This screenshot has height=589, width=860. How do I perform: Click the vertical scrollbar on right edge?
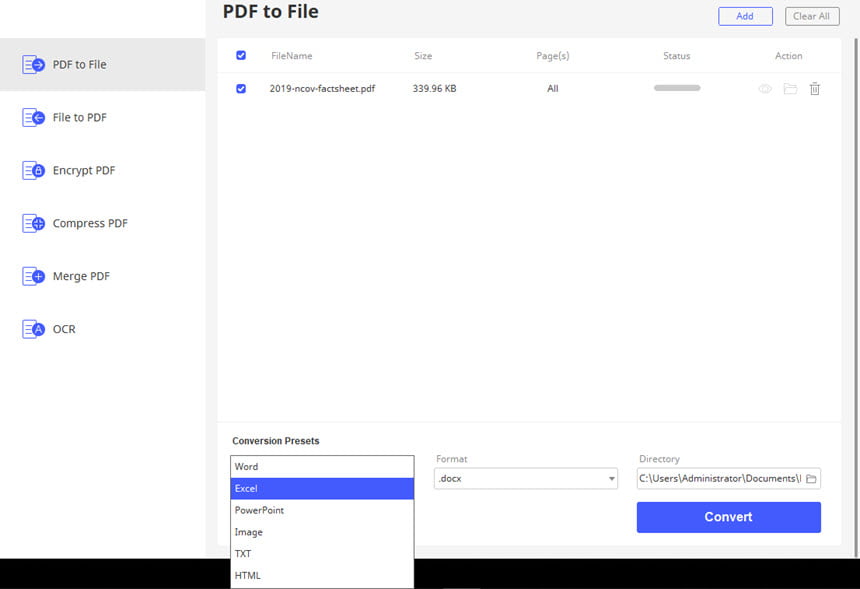tap(856, 296)
